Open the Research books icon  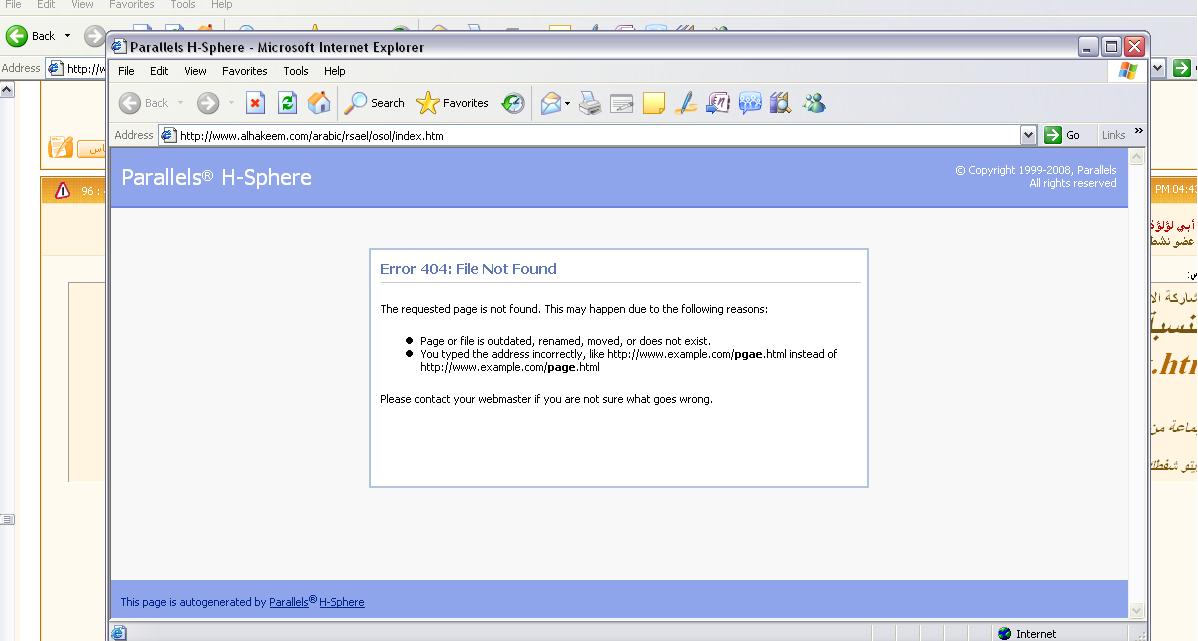tap(780, 103)
